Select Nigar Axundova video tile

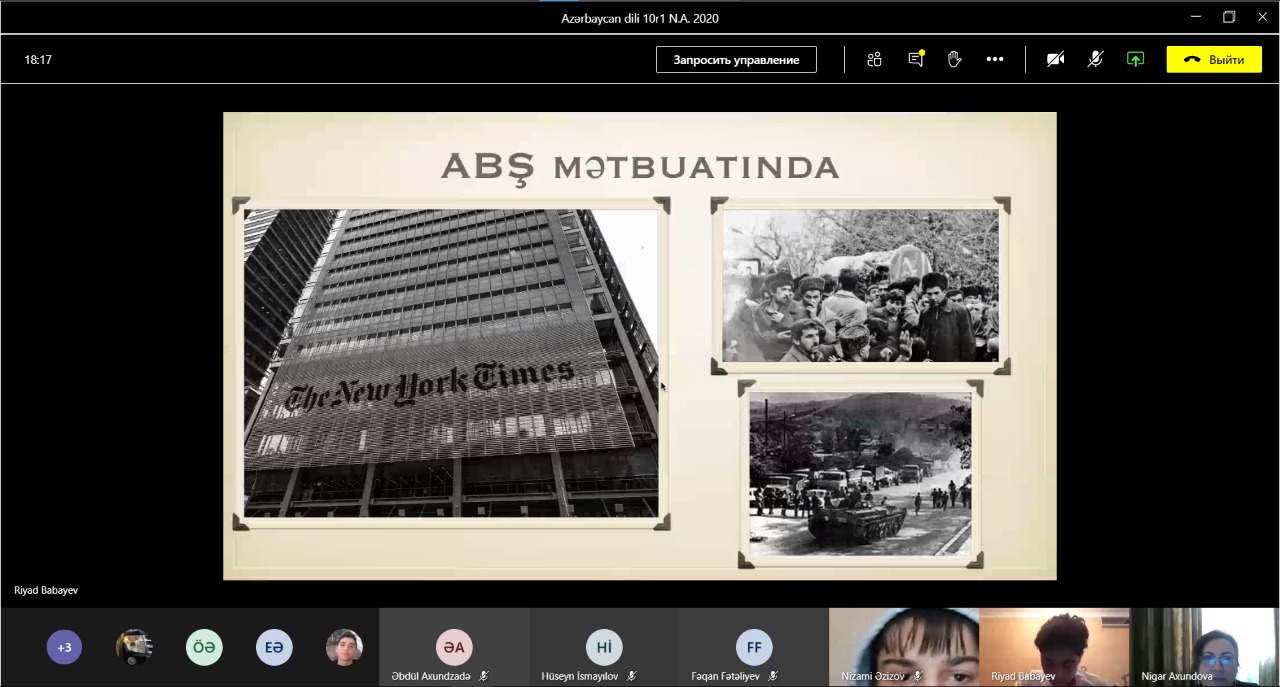(1204, 647)
